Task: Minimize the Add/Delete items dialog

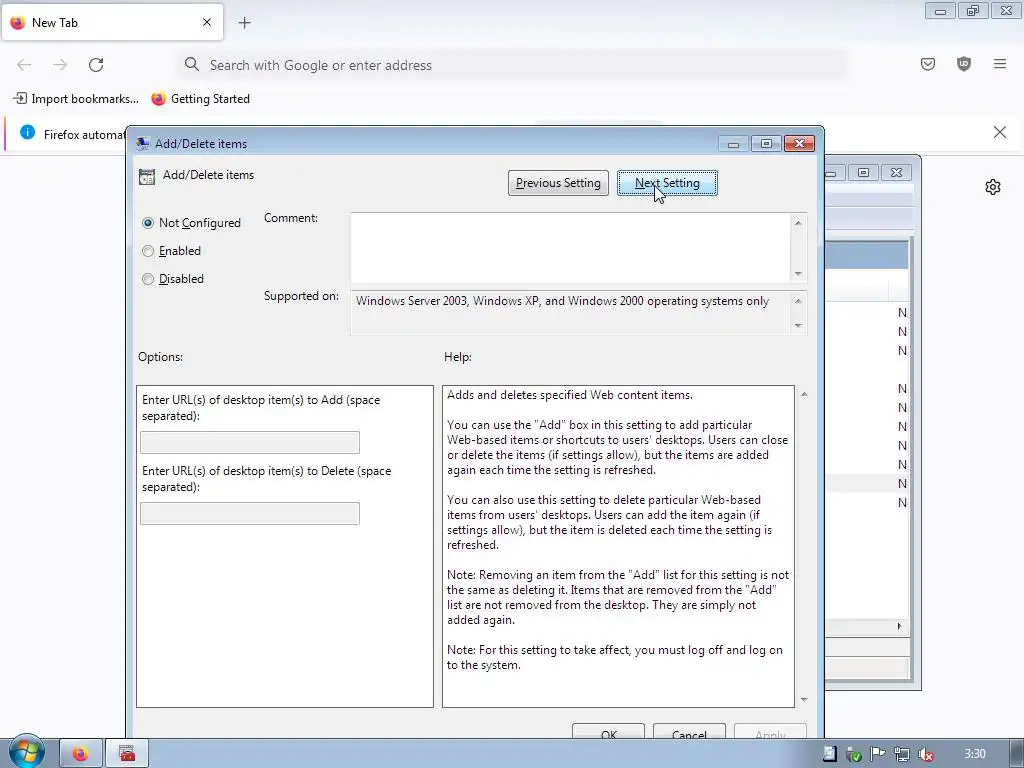Action: click(x=733, y=144)
